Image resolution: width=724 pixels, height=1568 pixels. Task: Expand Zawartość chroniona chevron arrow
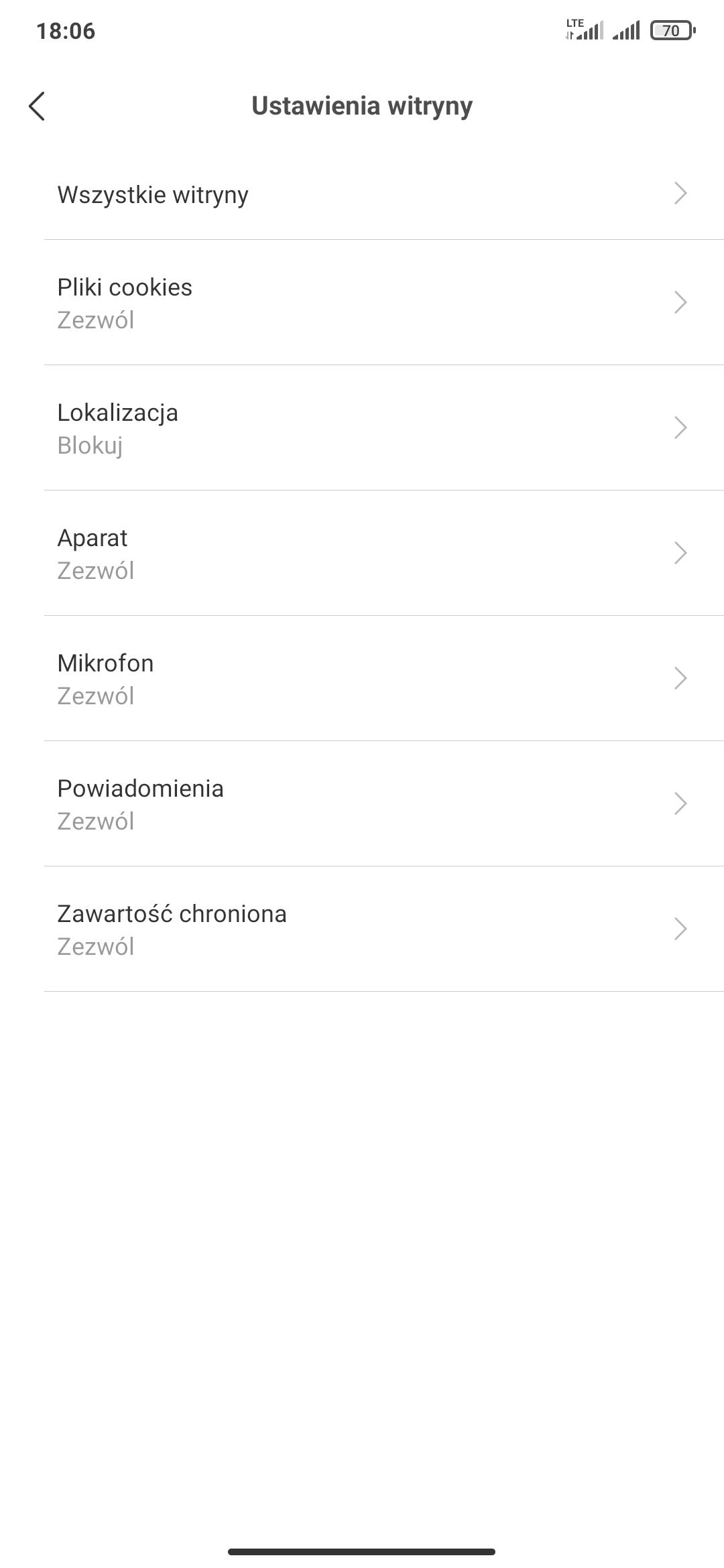[x=680, y=929]
